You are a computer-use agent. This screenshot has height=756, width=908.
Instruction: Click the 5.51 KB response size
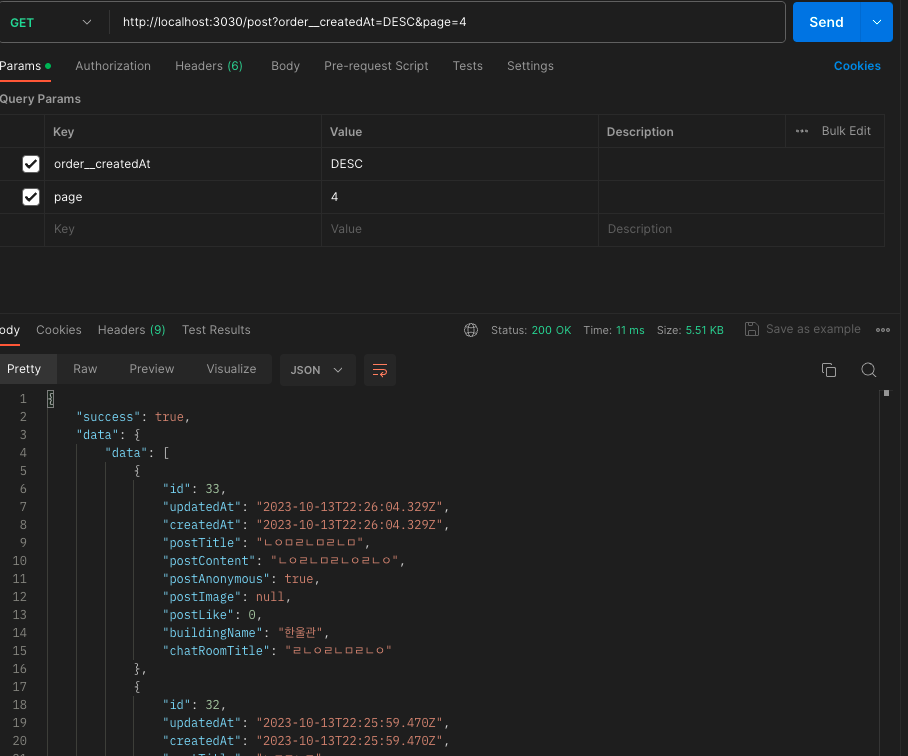tap(704, 330)
